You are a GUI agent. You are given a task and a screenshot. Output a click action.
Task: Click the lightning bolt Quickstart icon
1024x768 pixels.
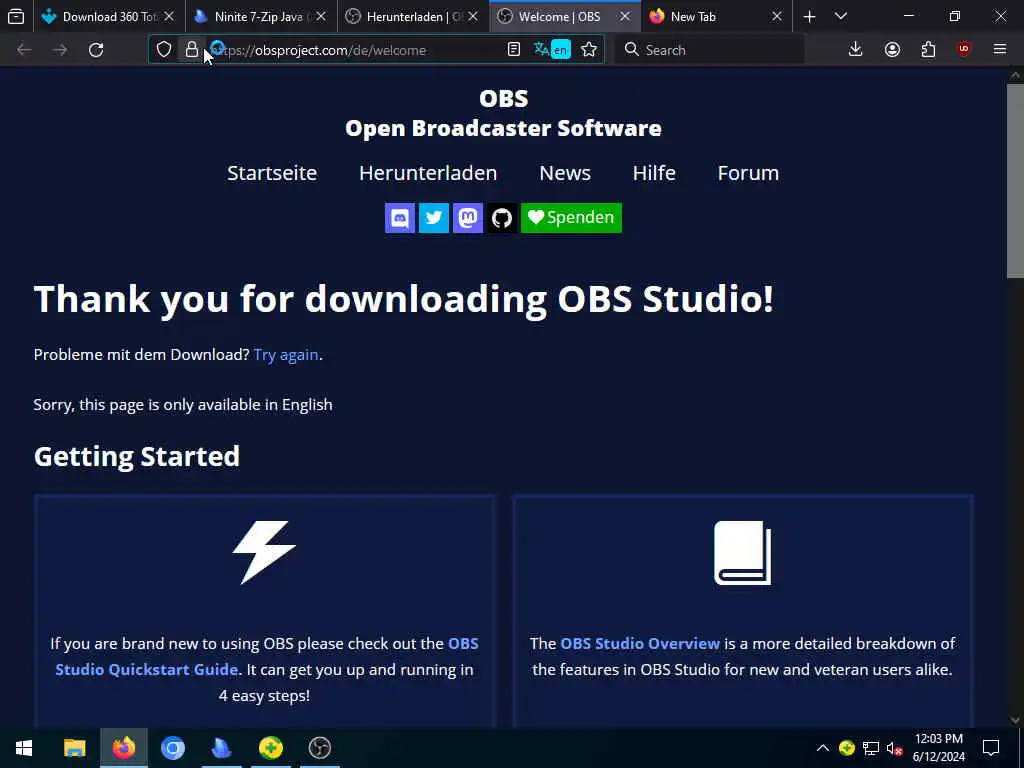pyautogui.click(x=264, y=552)
